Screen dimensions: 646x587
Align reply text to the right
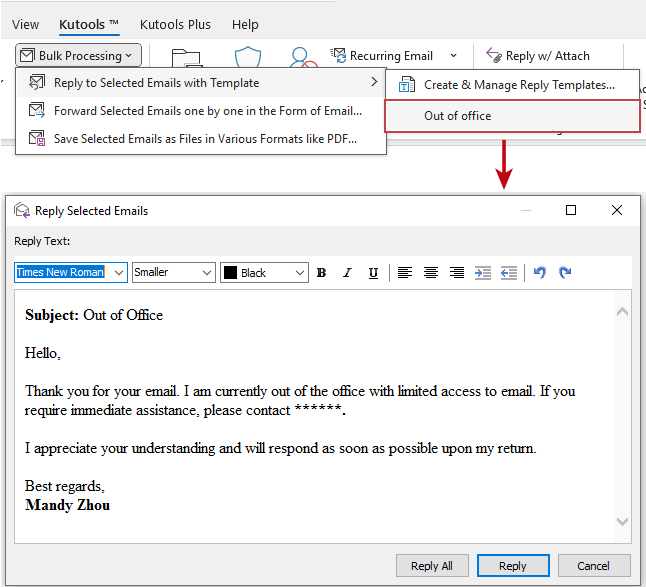click(x=457, y=273)
